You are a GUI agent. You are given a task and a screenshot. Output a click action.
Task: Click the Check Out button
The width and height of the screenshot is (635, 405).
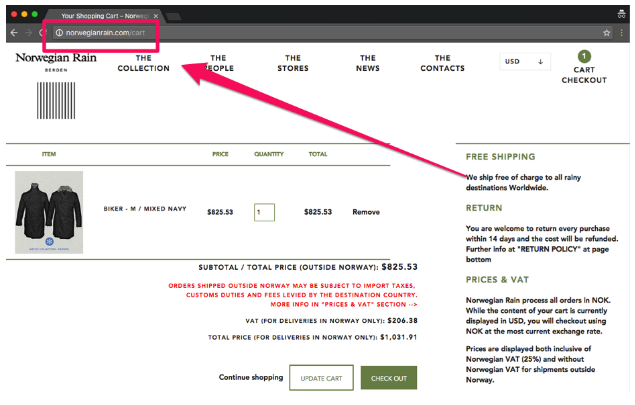point(389,378)
